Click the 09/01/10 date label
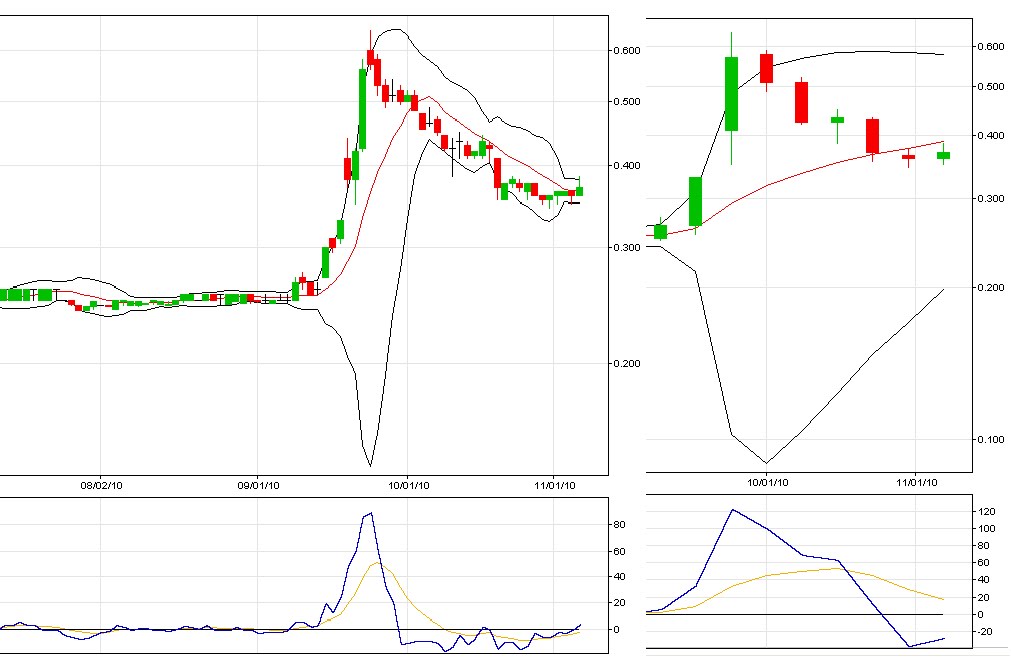The width and height of the screenshot is (1011, 659). [259, 485]
